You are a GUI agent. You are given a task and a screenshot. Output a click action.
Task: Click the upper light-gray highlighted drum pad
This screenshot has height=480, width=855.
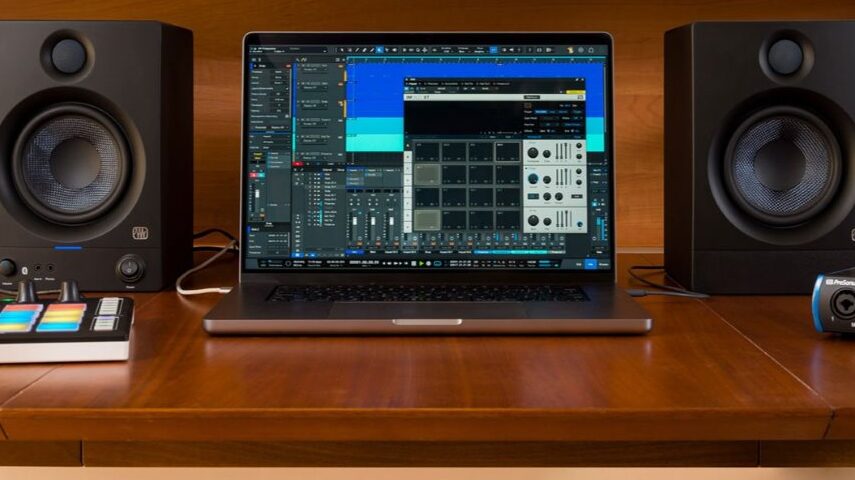(x=427, y=174)
